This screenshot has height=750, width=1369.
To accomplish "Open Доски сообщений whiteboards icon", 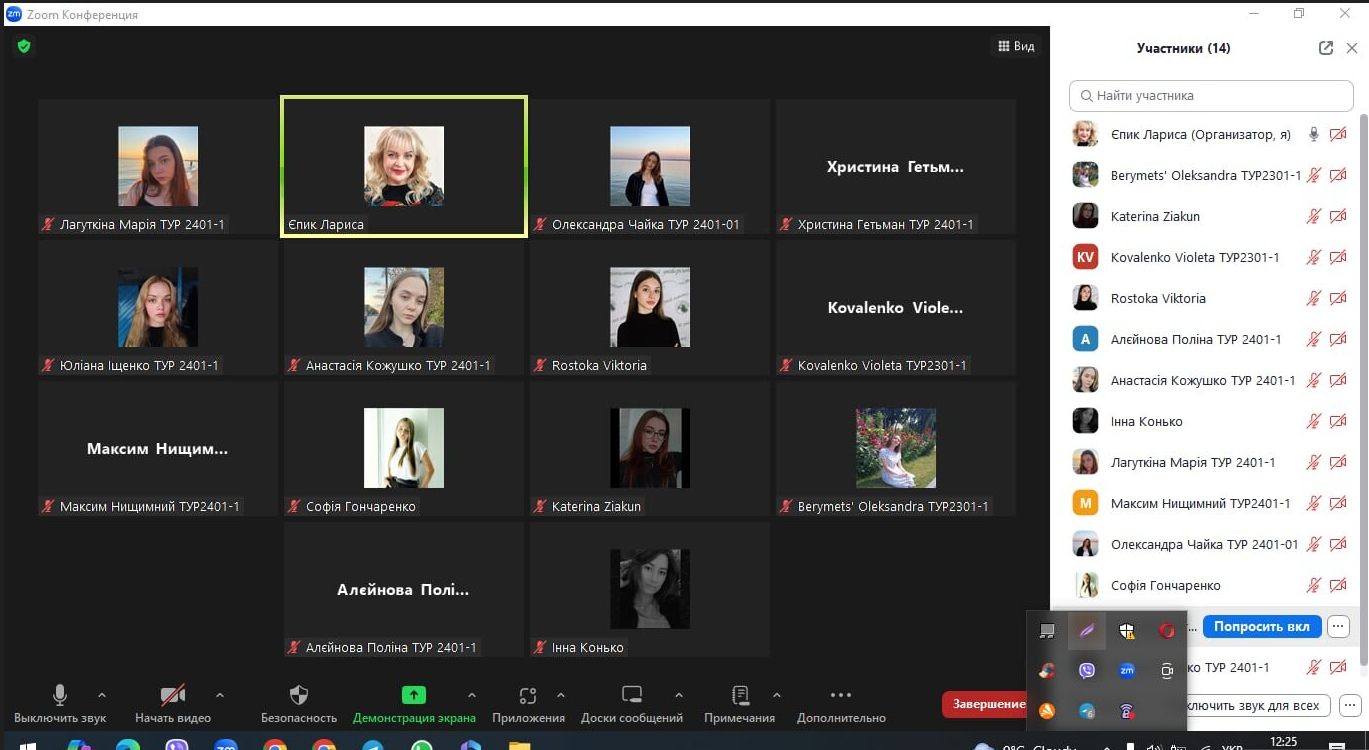I will pyautogui.click(x=631, y=696).
